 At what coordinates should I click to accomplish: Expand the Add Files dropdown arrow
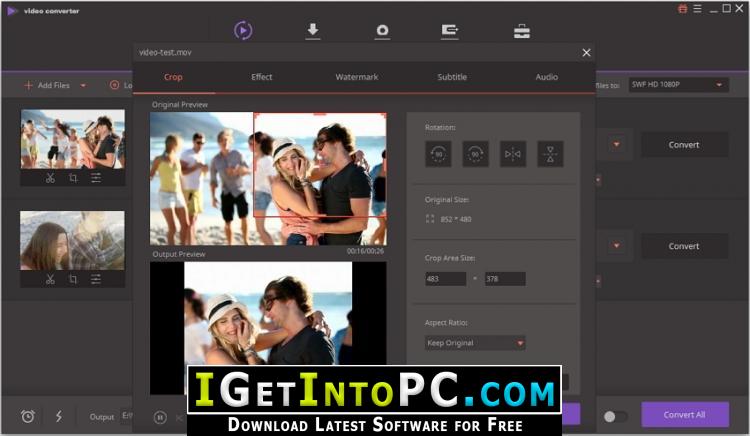tap(83, 86)
